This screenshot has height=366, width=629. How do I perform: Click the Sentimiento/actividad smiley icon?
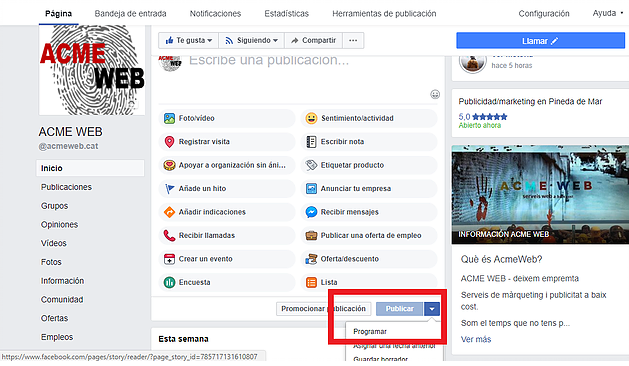click(311, 118)
